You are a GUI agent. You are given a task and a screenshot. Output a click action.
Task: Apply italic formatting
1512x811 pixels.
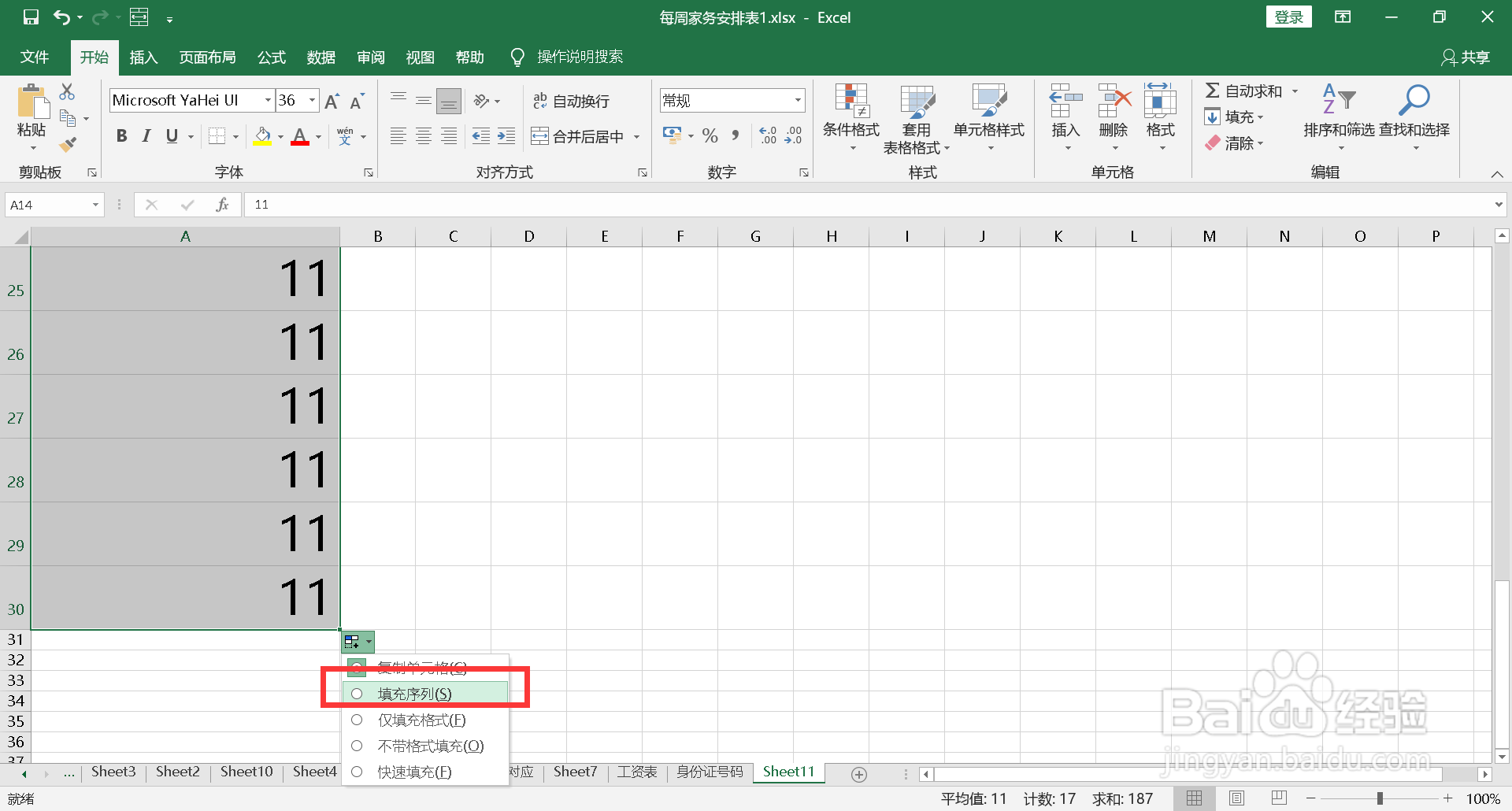pyautogui.click(x=146, y=135)
